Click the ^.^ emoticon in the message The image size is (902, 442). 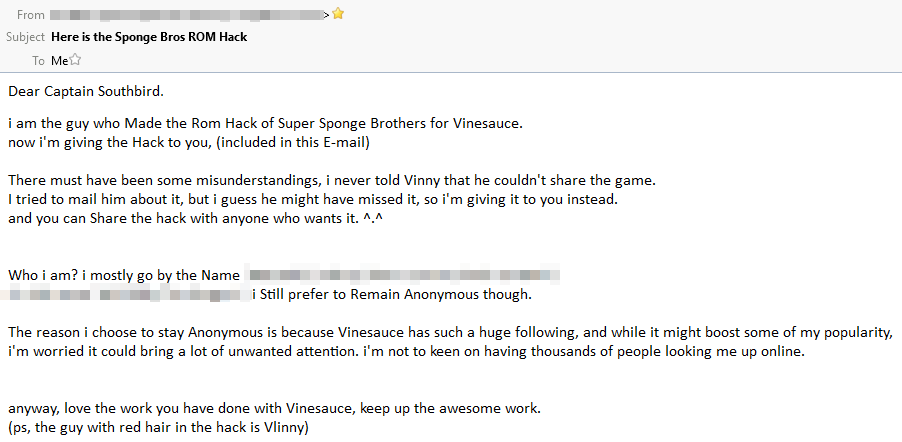pyautogui.click(x=373, y=219)
